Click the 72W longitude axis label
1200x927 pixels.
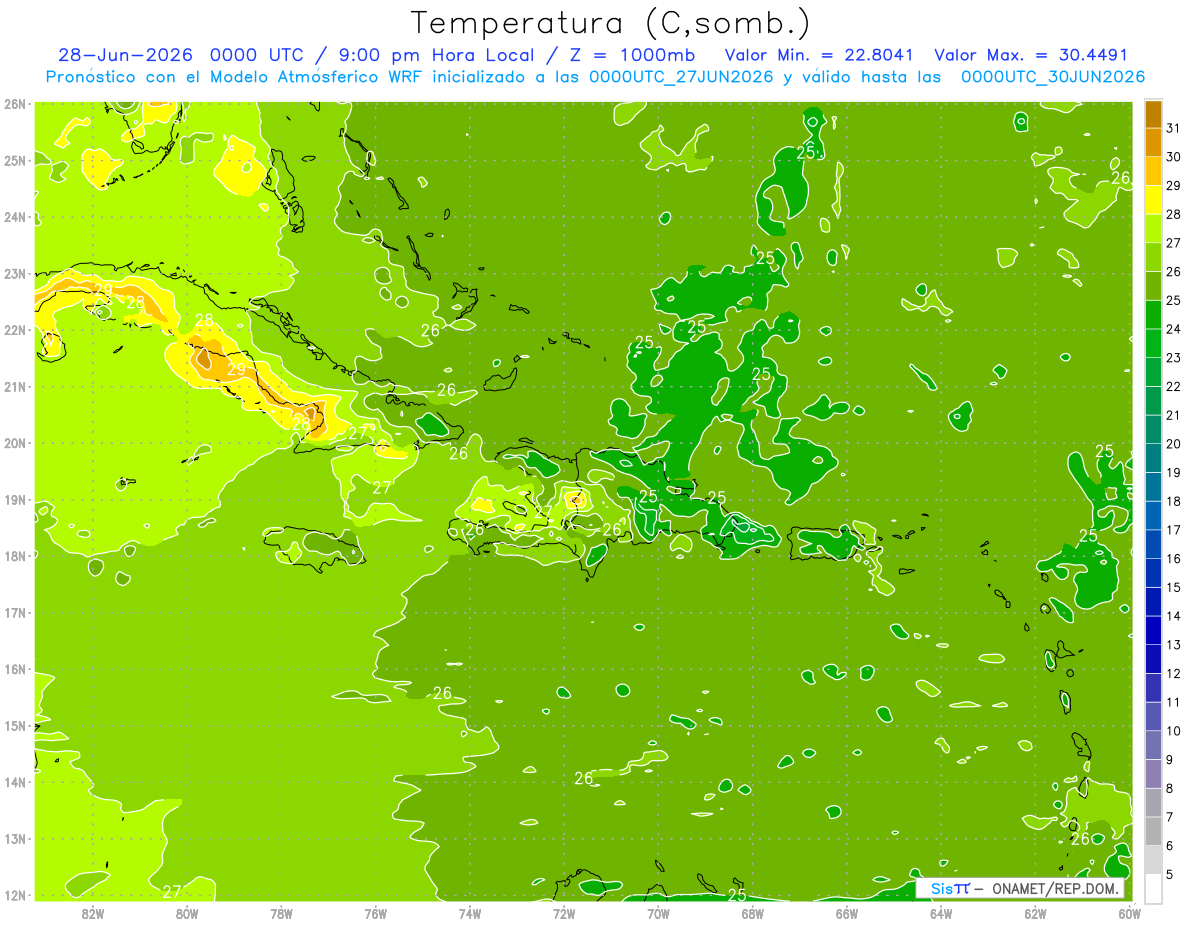coord(564,913)
